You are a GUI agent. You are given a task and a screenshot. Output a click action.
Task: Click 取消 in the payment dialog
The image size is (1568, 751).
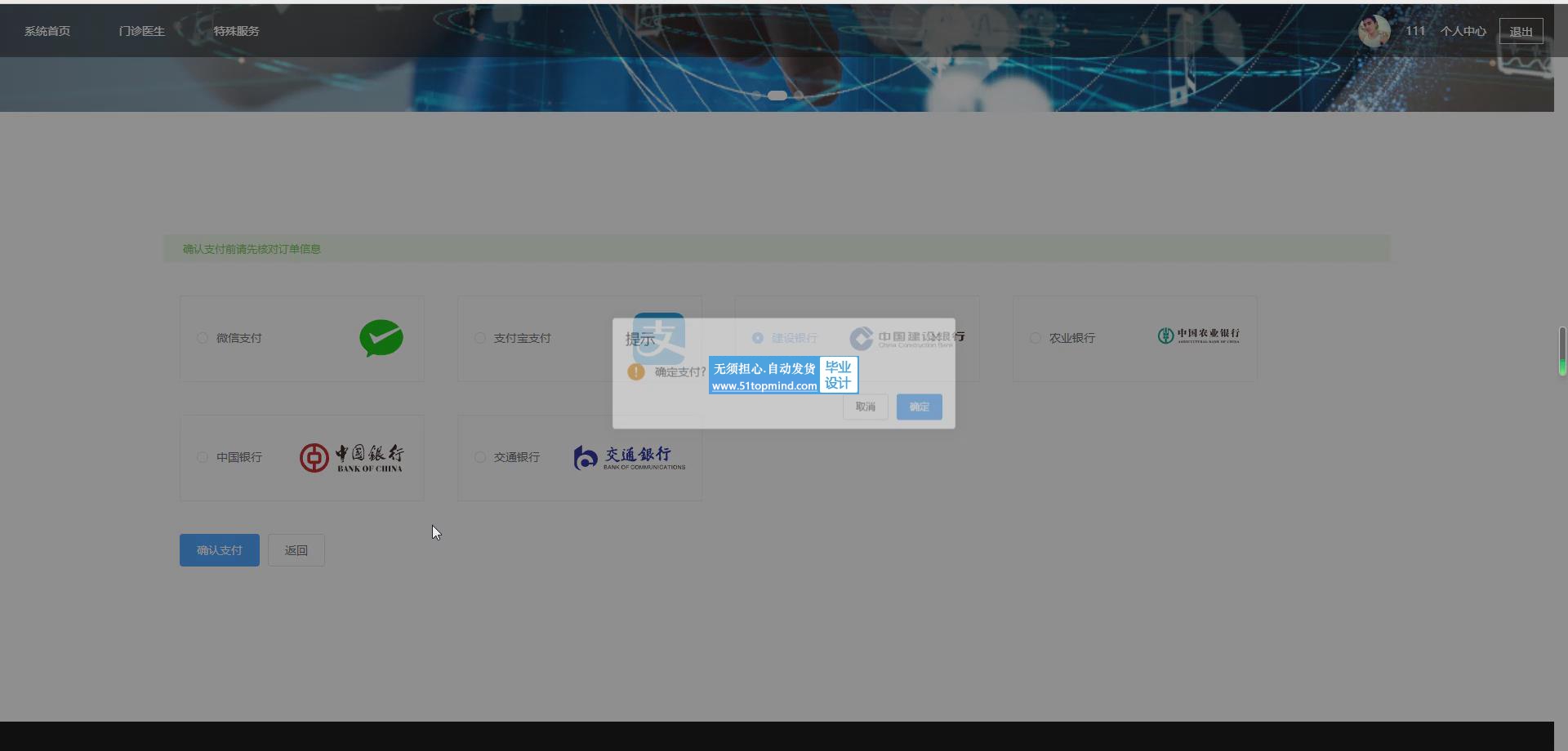click(x=866, y=407)
